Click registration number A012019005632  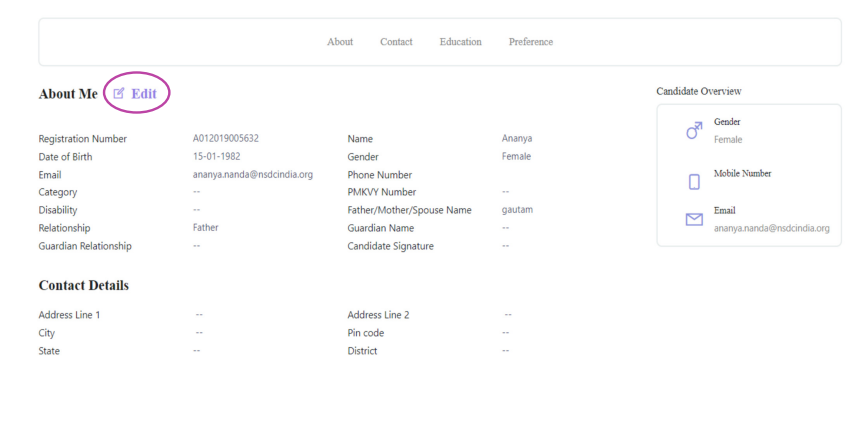226,139
